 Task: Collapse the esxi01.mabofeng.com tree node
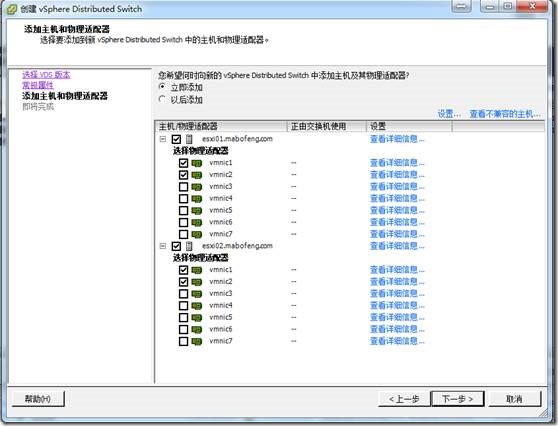(163, 139)
